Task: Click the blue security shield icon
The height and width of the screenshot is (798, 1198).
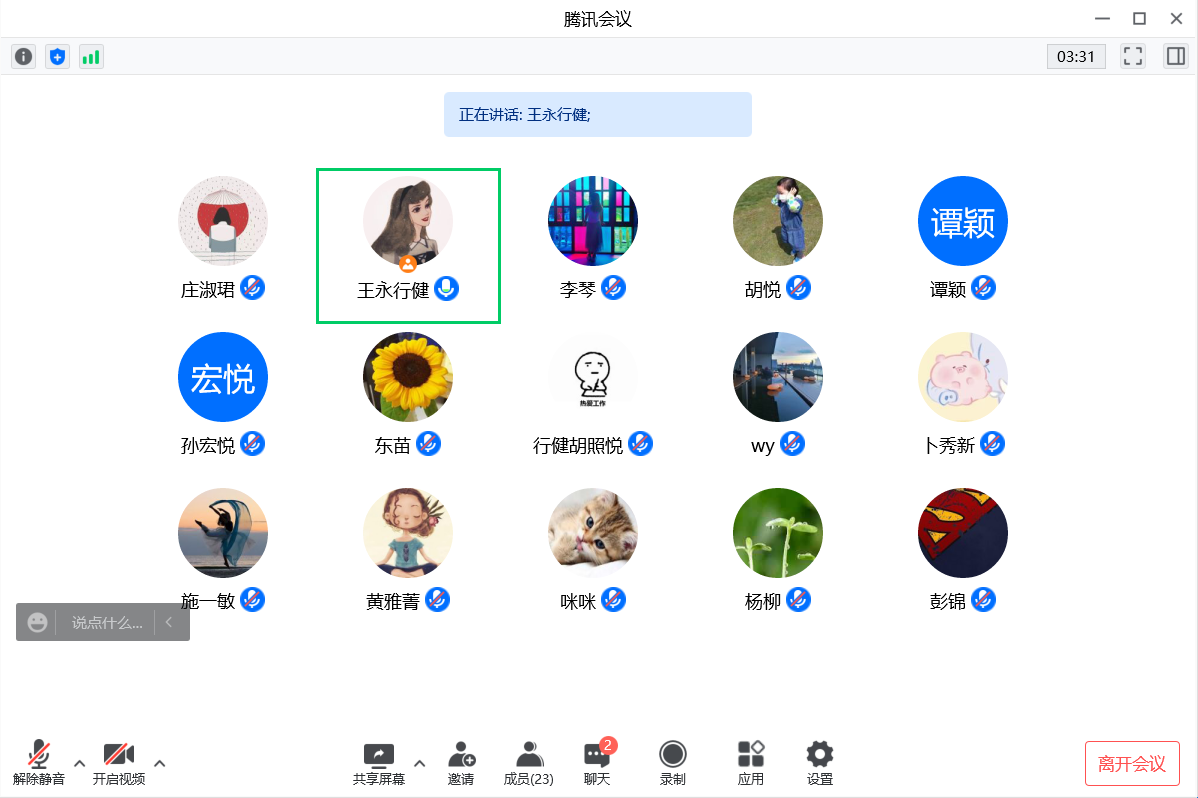Action: (x=57, y=57)
